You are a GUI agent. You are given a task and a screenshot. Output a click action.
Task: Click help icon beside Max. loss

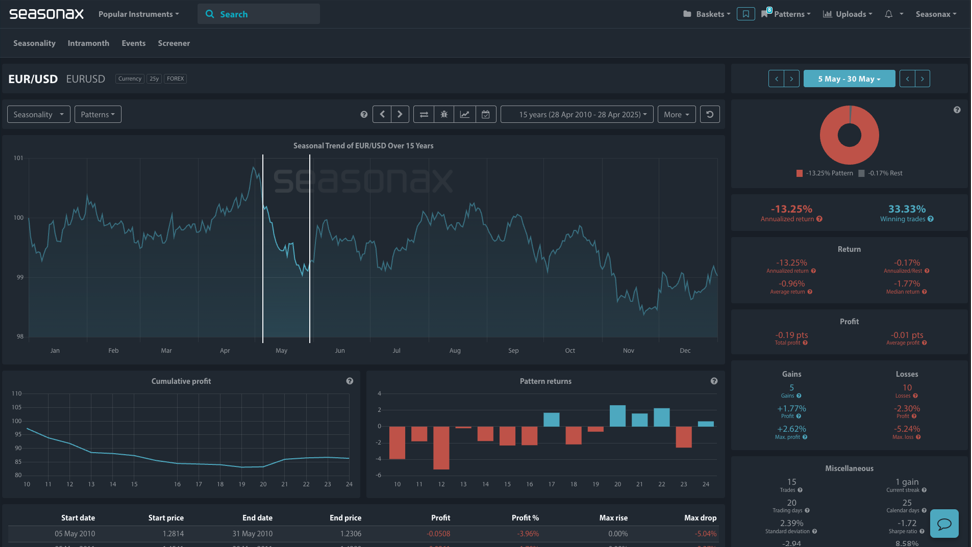pyautogui.click(x=918, y=437)
